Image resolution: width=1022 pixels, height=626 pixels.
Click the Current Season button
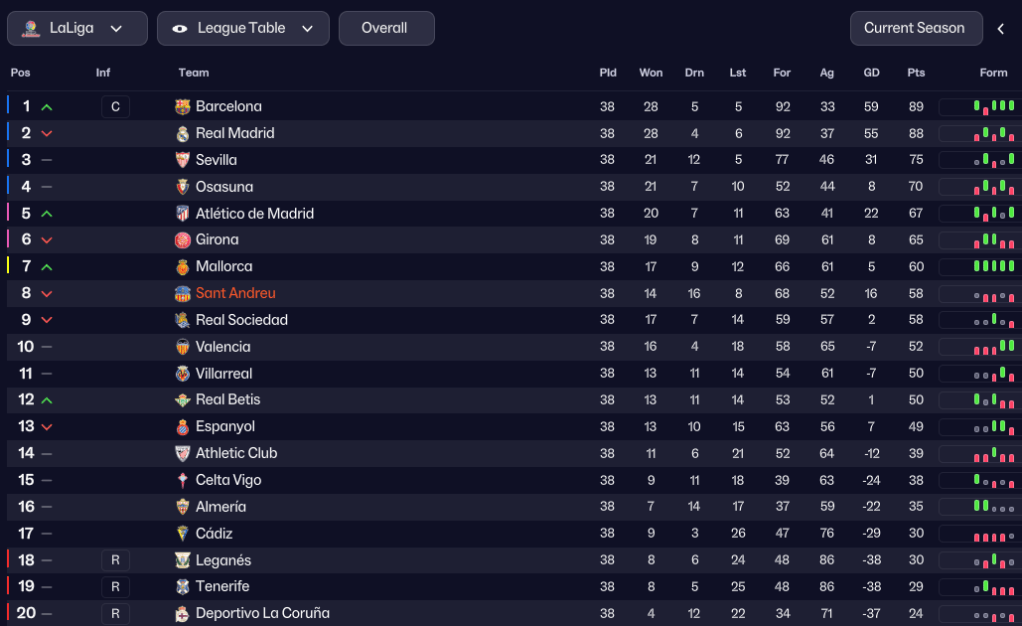tap(914, 28)
